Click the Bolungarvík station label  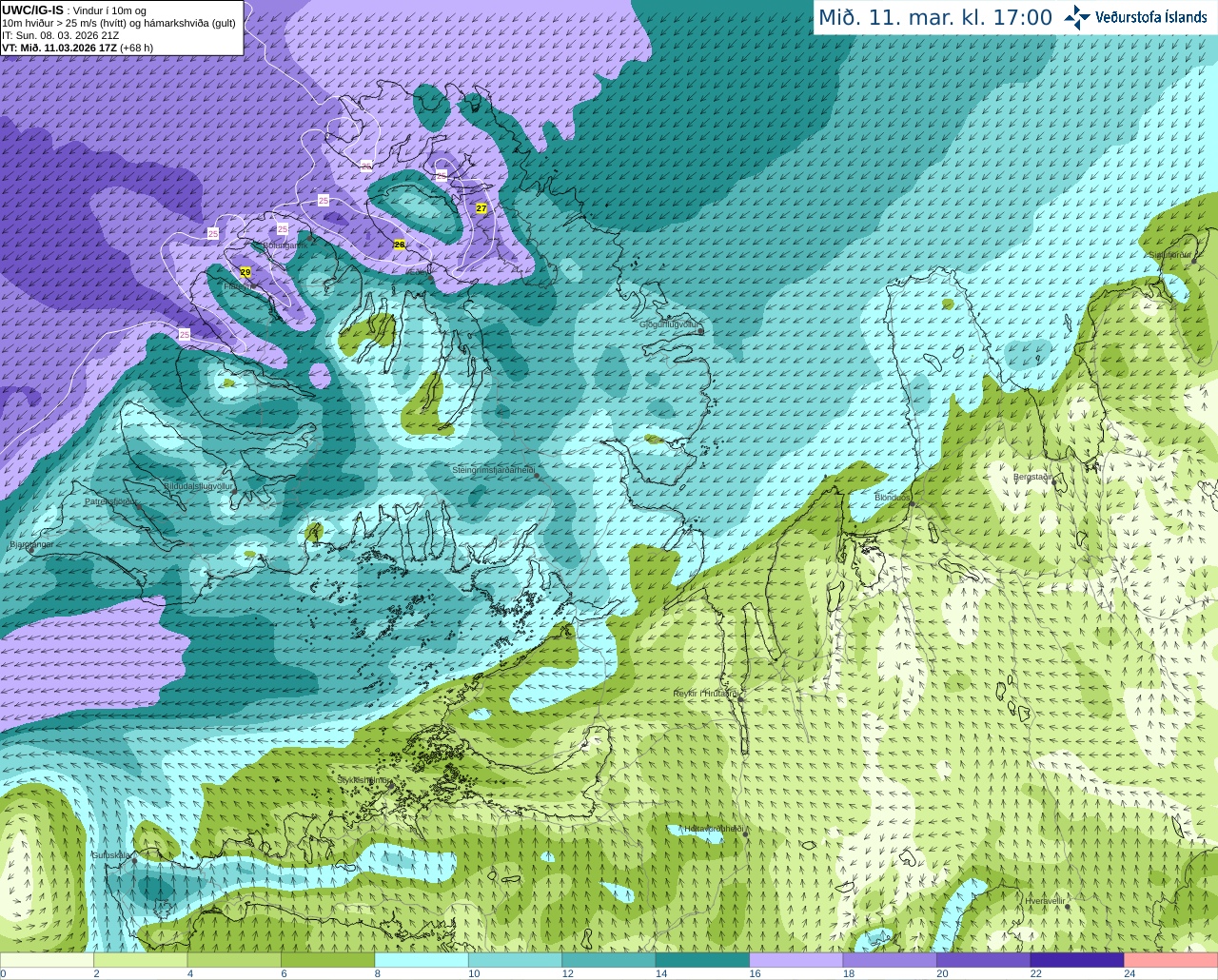[x=285, y=245]
